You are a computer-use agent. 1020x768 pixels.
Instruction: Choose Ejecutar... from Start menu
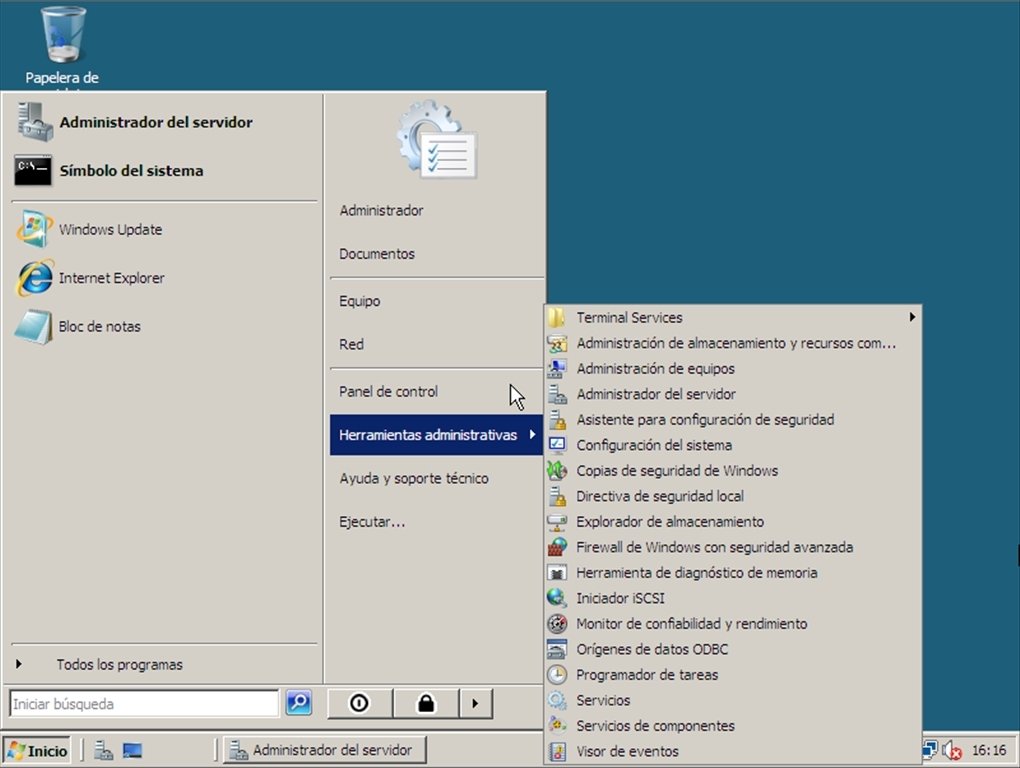coord(372,522)
